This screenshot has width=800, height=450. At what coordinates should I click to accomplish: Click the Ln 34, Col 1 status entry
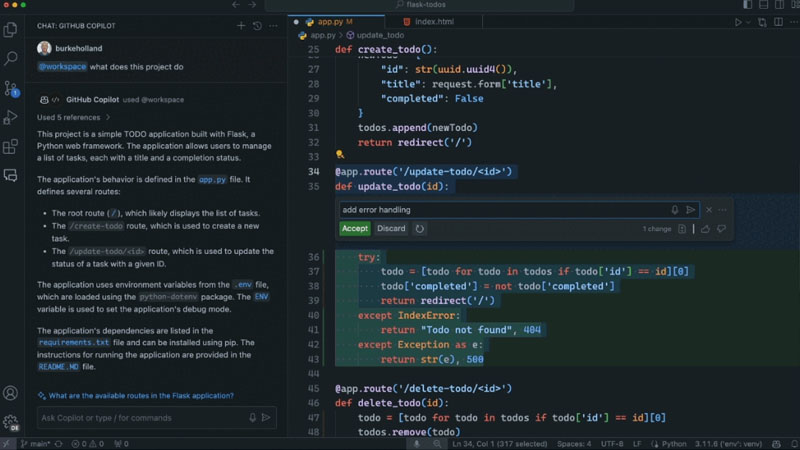[499, 443]
